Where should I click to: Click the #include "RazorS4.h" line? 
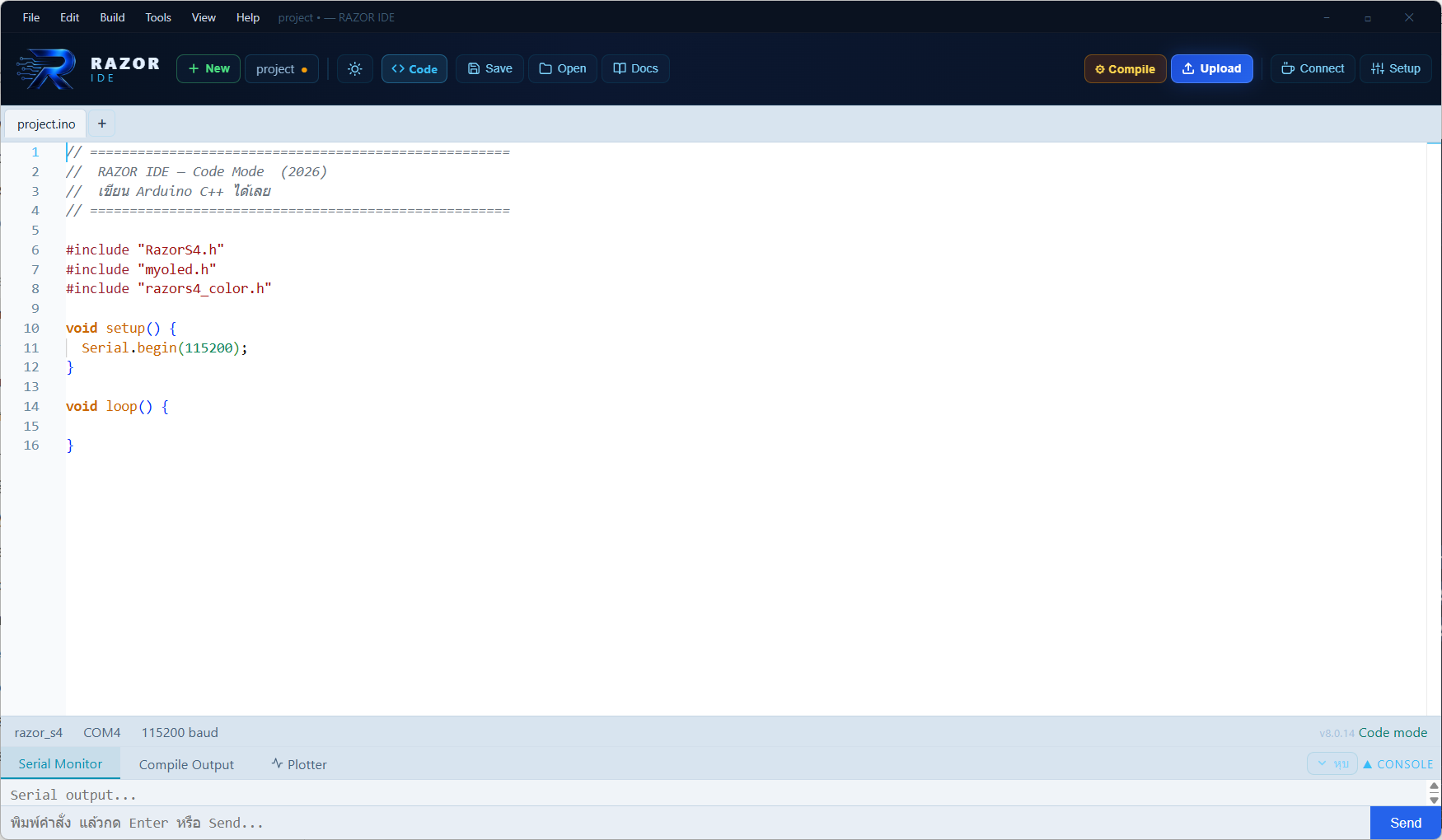tap(145, 250)
